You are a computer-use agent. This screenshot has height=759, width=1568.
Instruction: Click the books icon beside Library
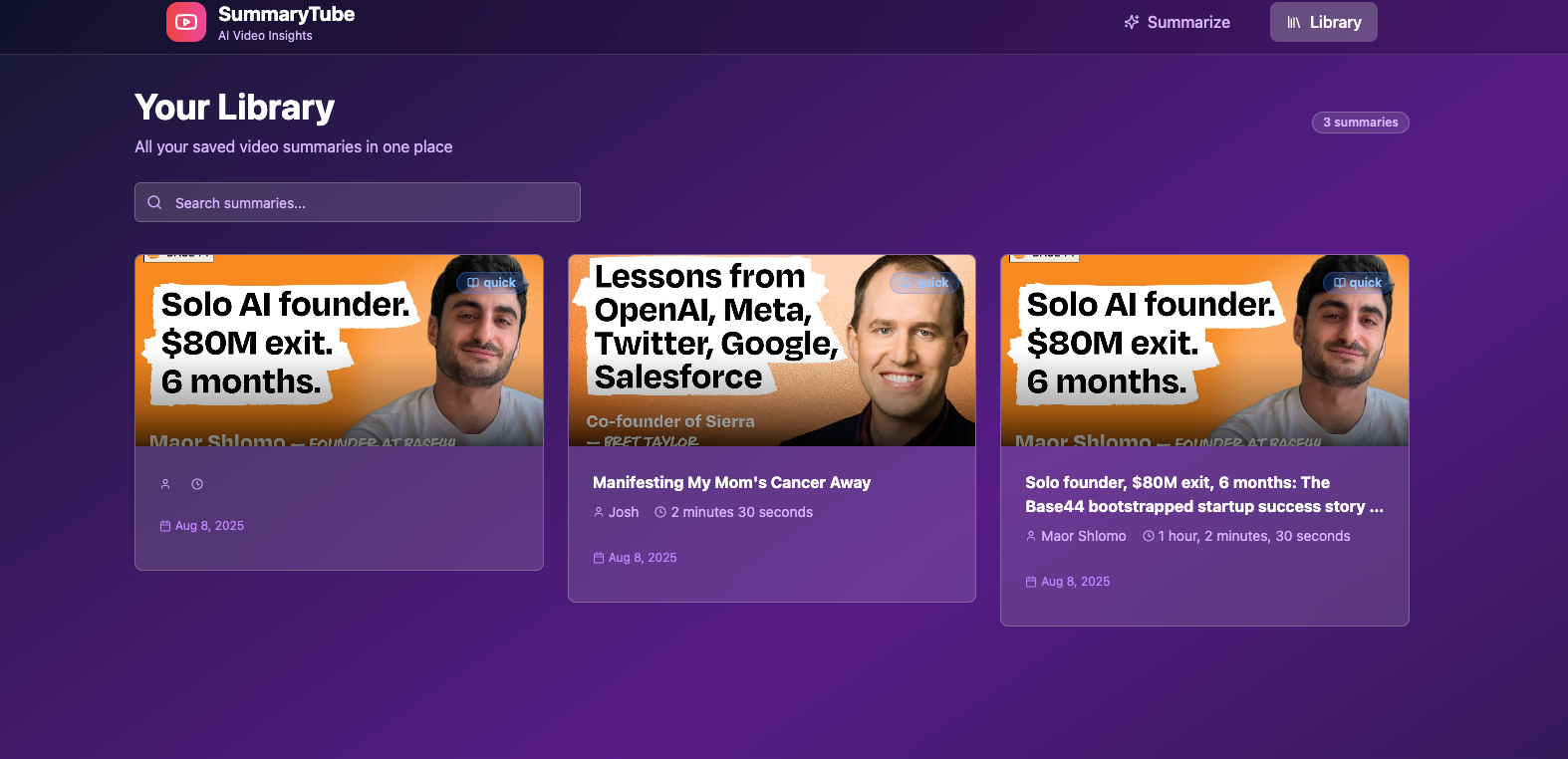pyautogui.click(x=1294, y=22)
